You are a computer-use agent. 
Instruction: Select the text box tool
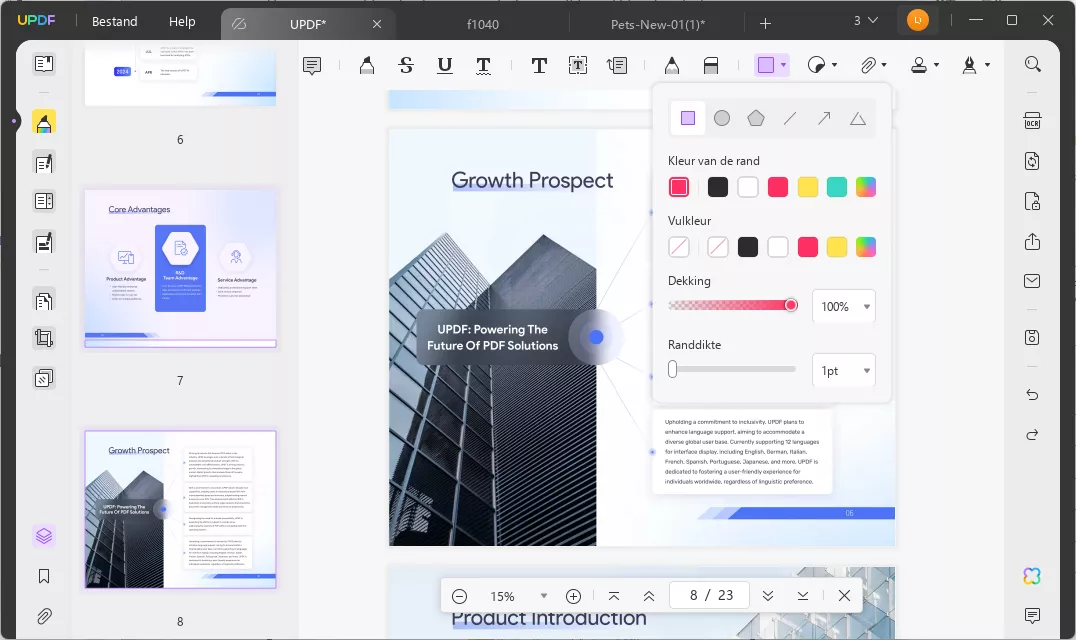578,66
